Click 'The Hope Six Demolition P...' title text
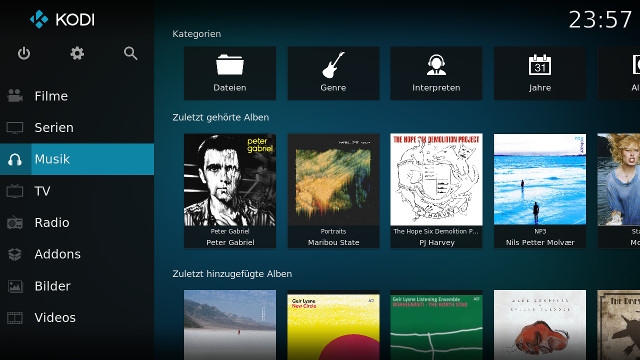 436,231
